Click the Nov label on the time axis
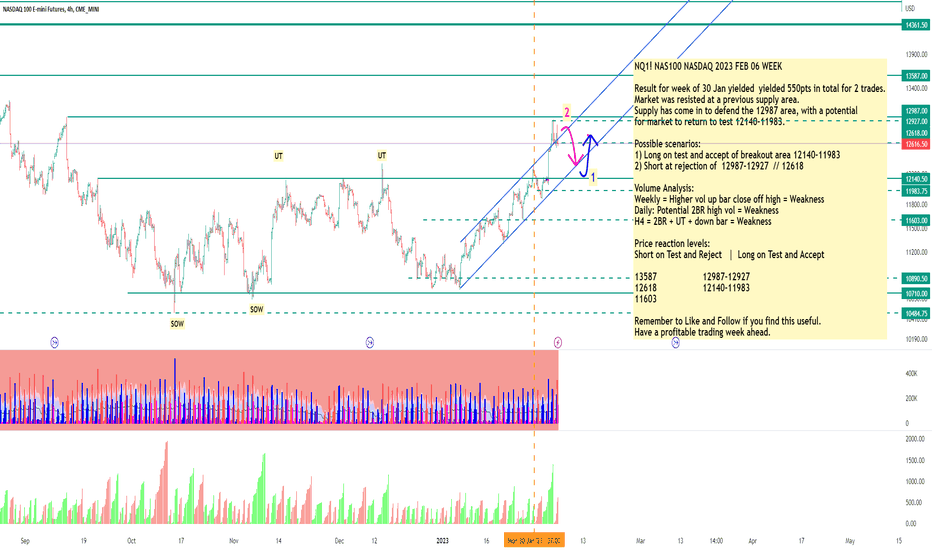 (234, 541)
